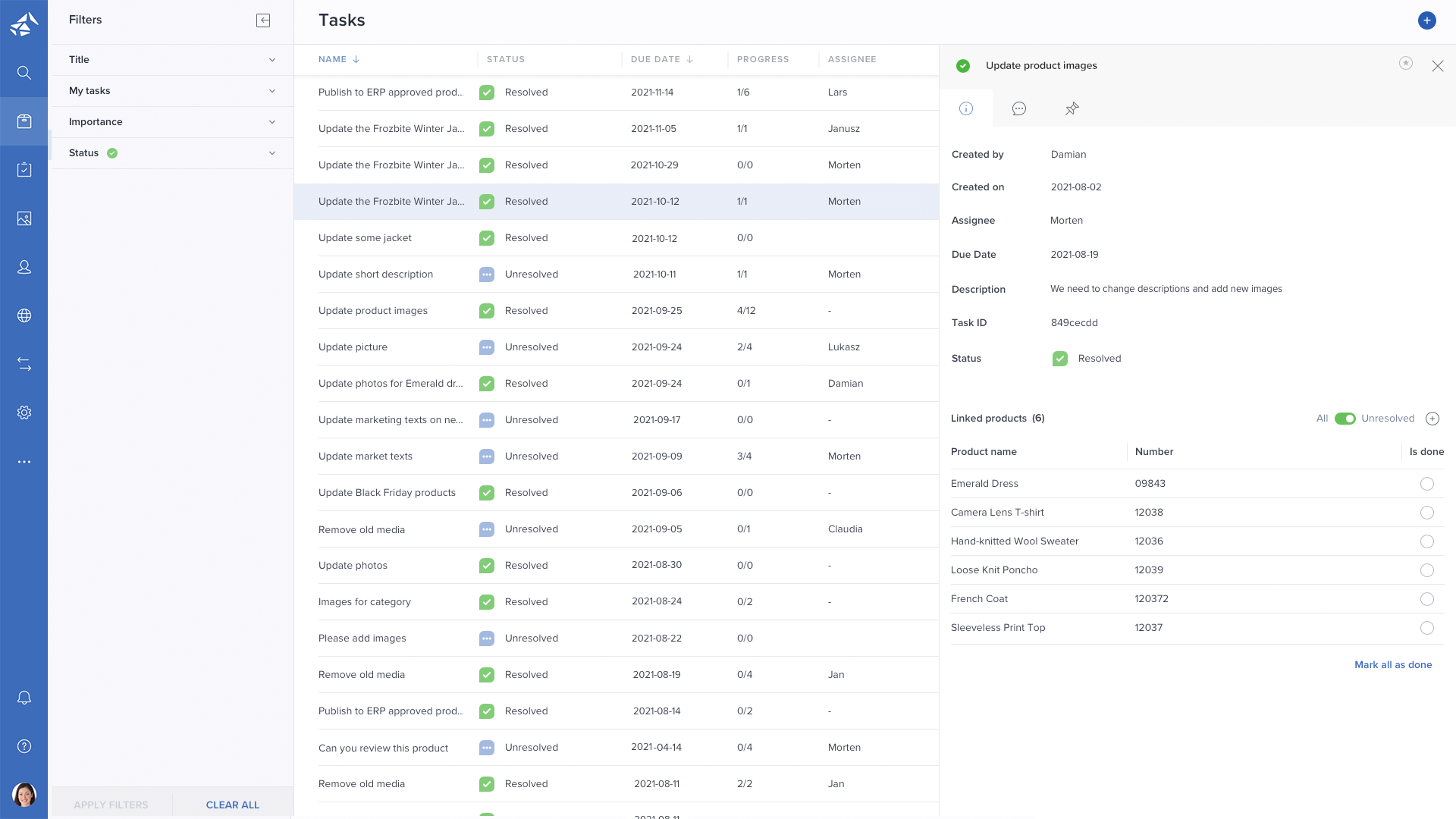
Task: Open the Update short description task row
Action: click(375, 275)
